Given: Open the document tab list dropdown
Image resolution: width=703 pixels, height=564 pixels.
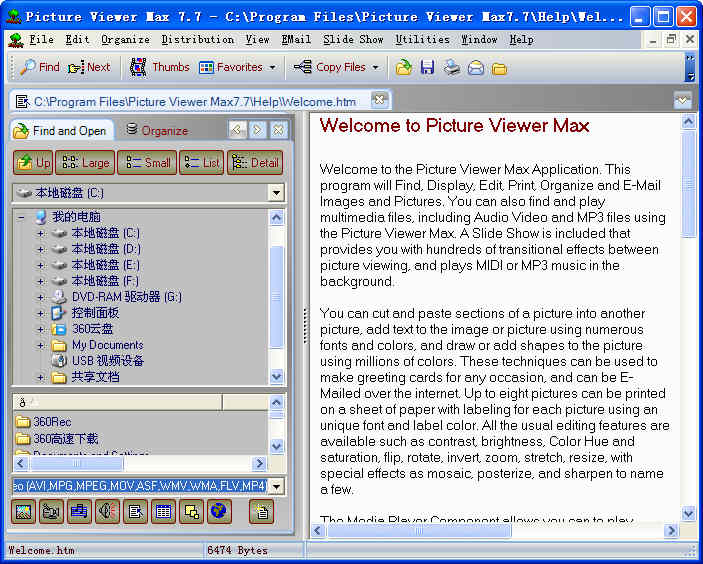Looking at the screenshot, I should pos(682,100).
